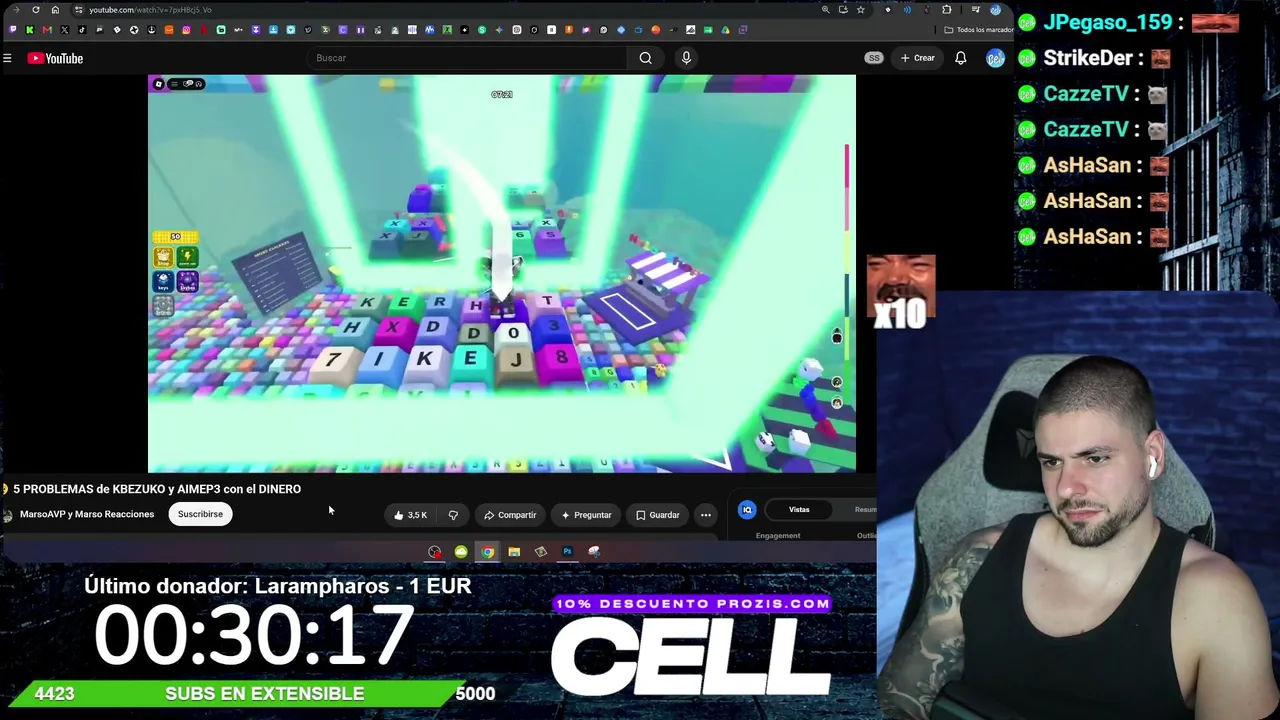Open the Todos los marcadores folder
The width and height of the screenshot is (1280, 720).
(x=980, y=30)
